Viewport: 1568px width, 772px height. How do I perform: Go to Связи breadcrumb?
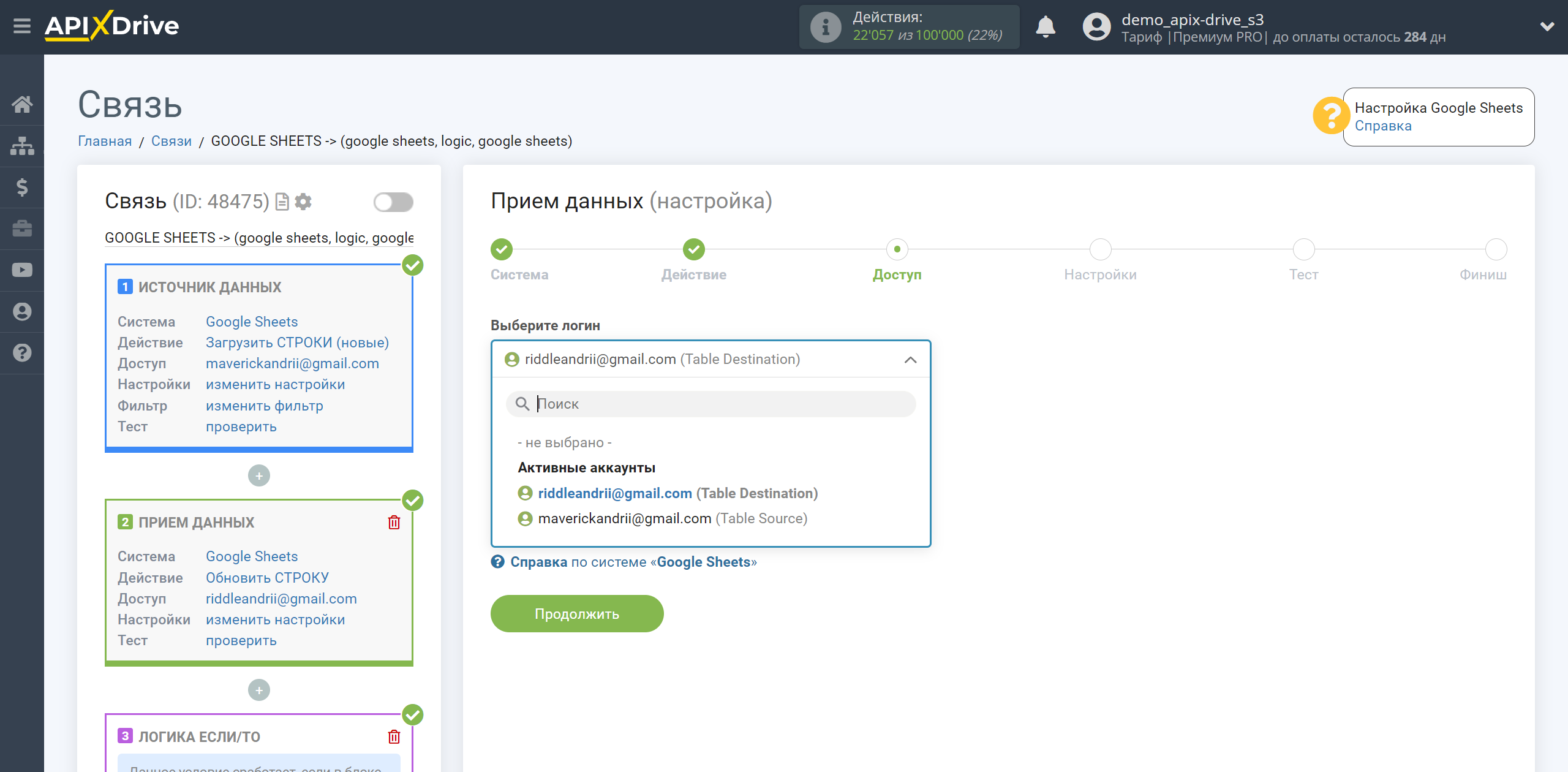[x=171, y=141]
